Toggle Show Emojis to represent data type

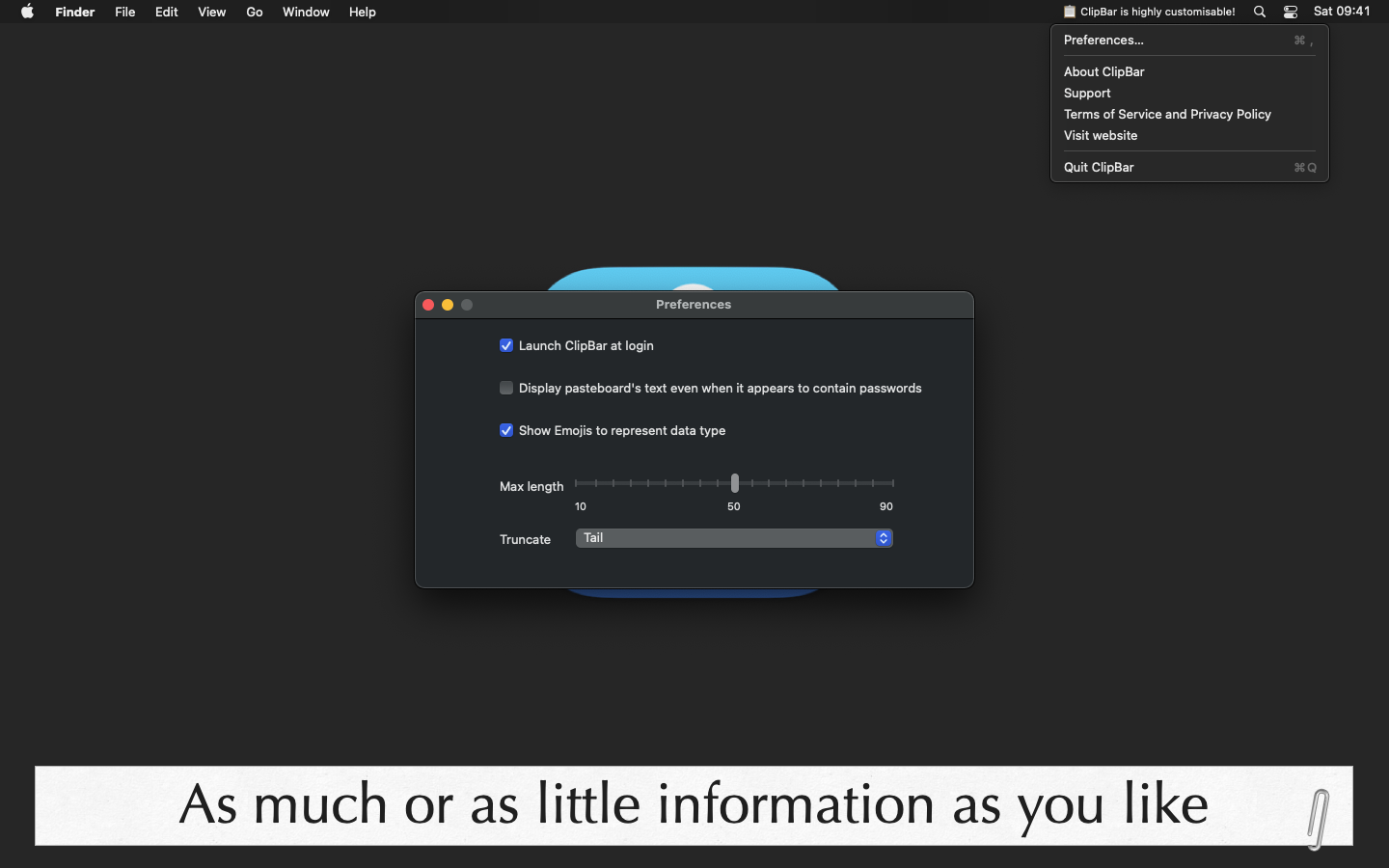(x=506, y=430)
